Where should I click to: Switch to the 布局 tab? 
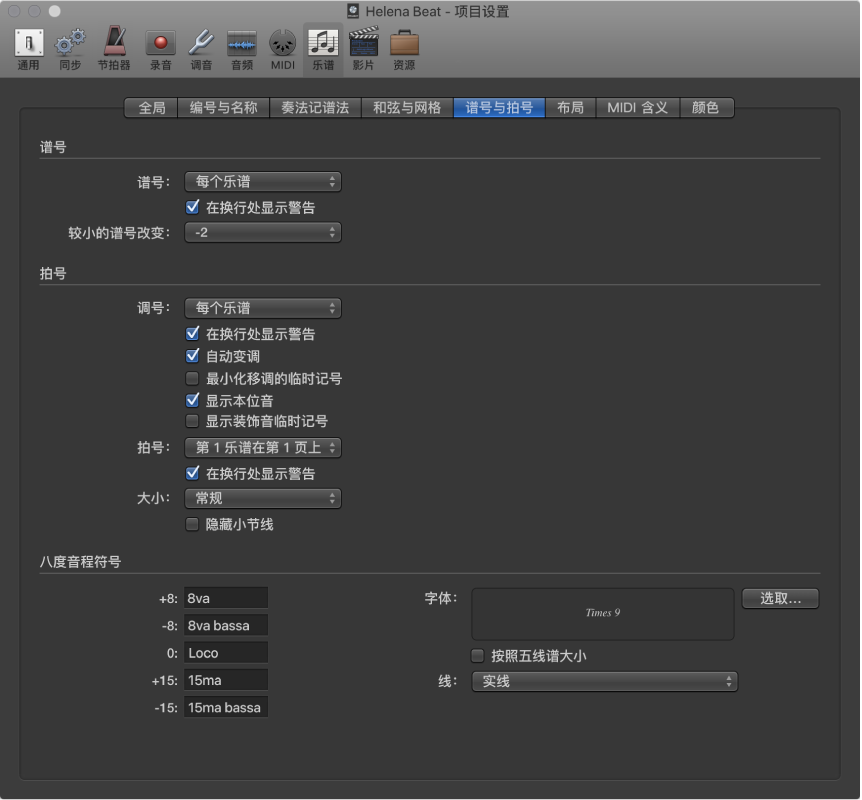[570, 108]
